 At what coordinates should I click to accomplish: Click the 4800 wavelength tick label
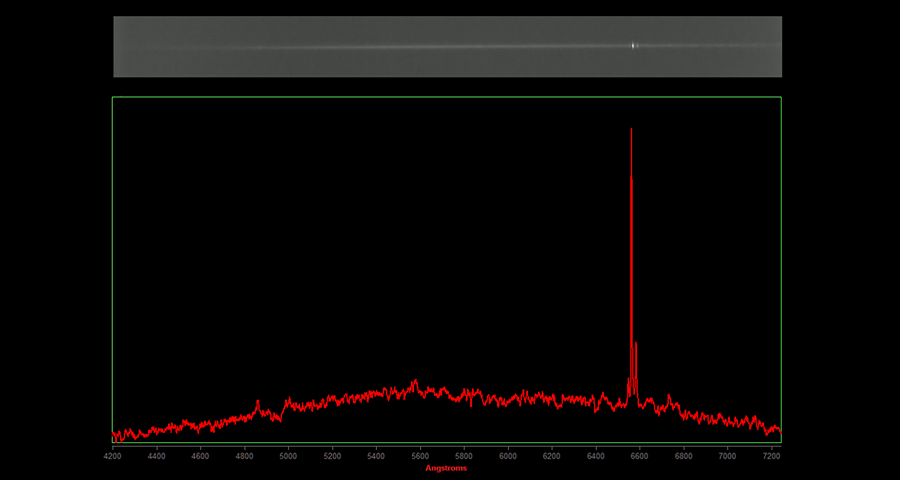[x=244, y=456]
